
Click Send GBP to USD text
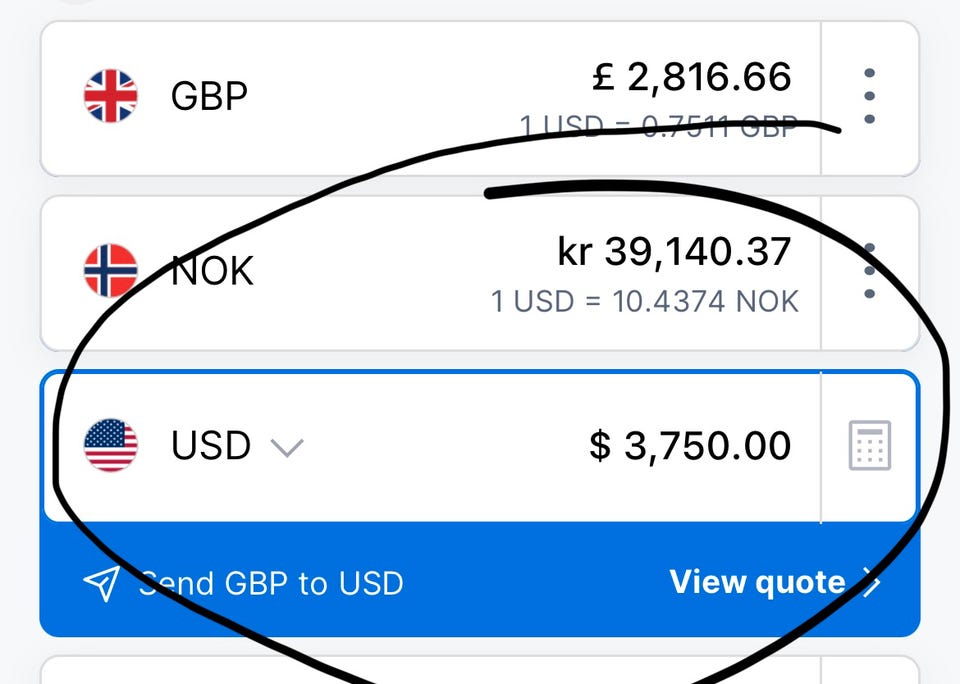(x=271, y=583)
